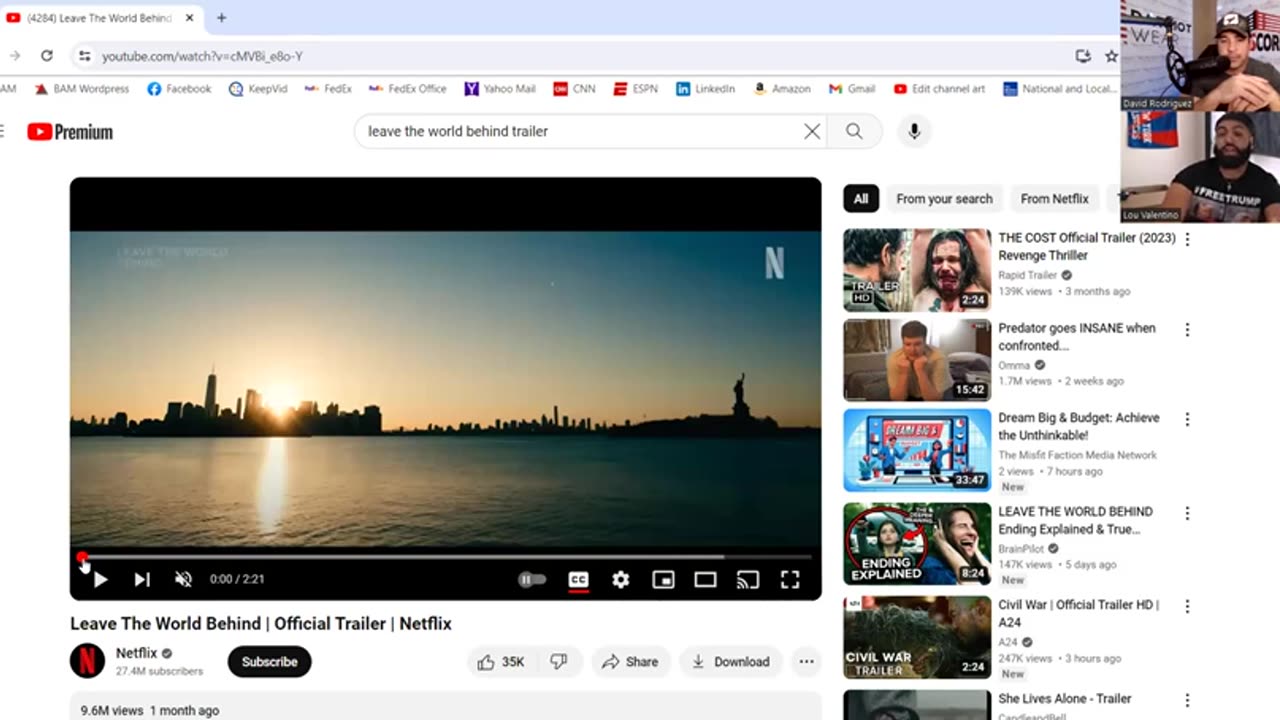View site information icon in address bar
The width and height of the screenshot is (1280, 720).
84,56
